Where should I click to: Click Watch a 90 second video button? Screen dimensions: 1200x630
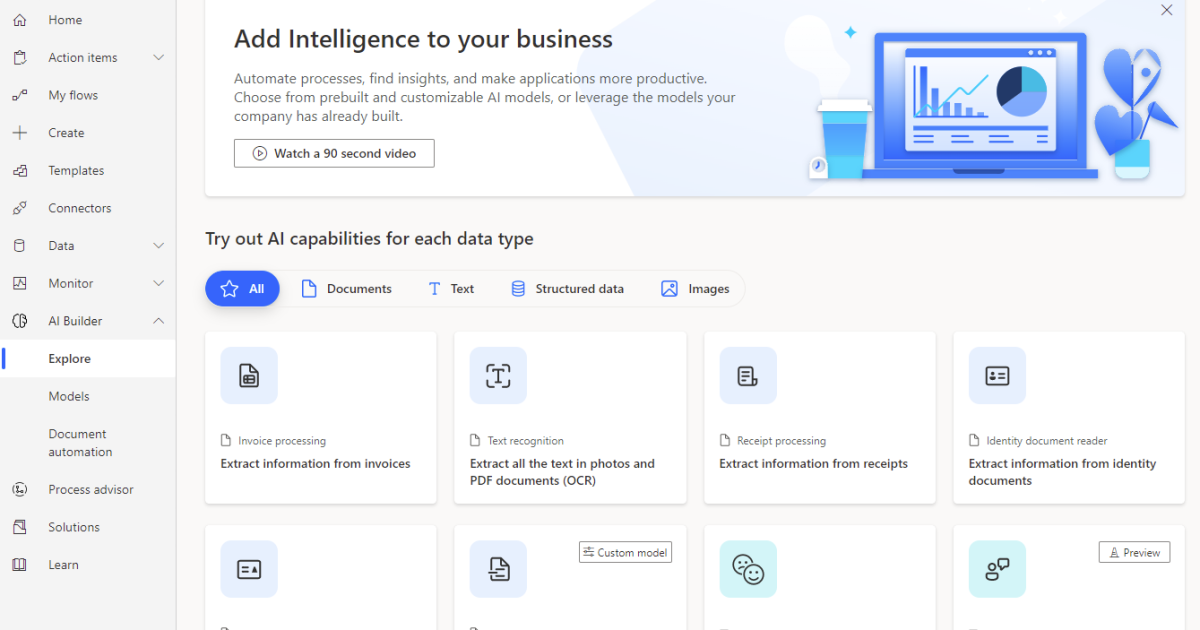click(x=334, y=153)
